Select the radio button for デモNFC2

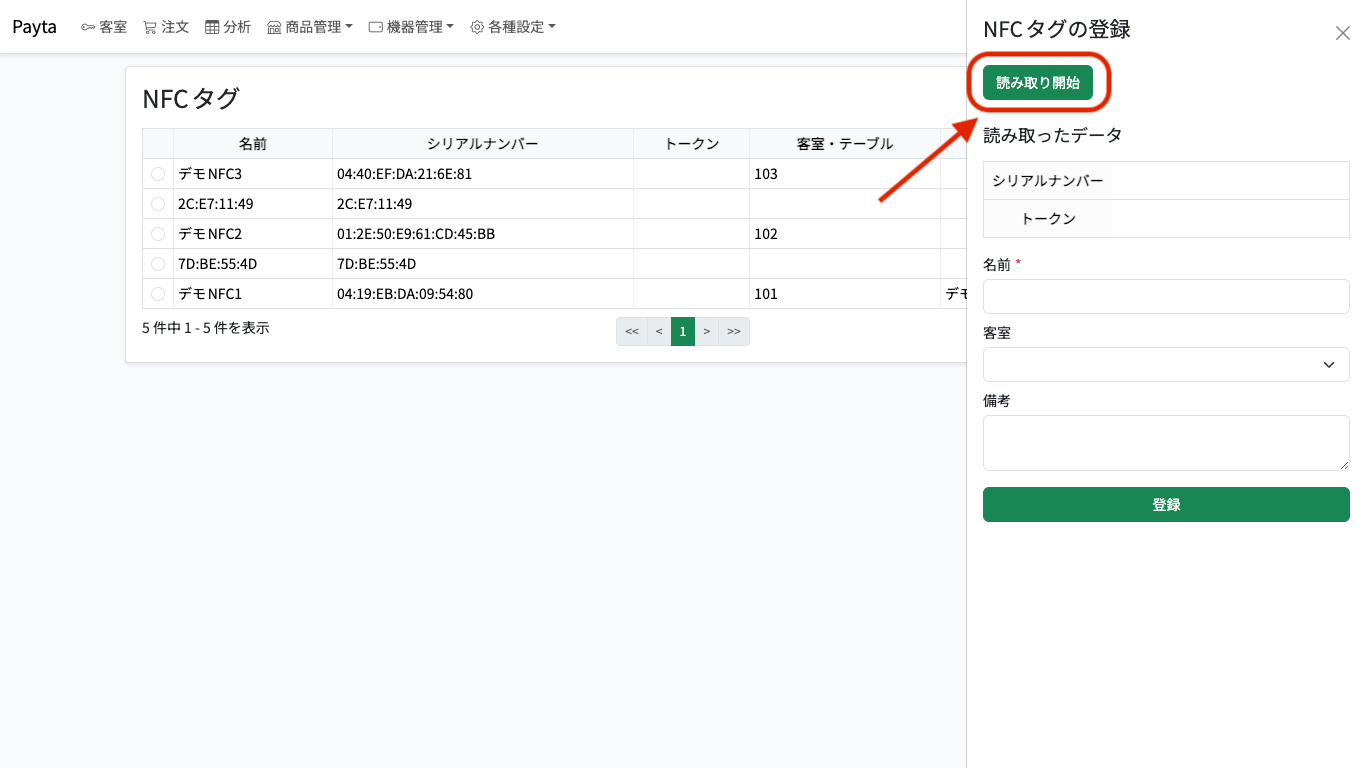pos(158,234)
